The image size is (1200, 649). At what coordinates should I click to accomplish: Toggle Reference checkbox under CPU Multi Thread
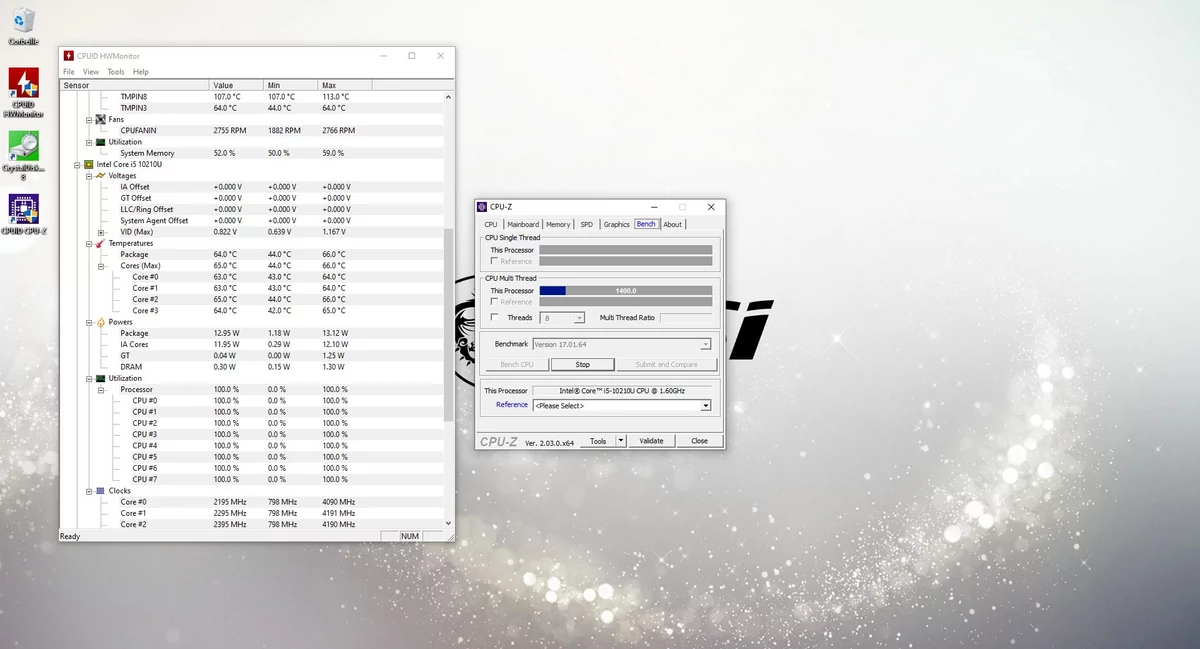pos(494,301)
